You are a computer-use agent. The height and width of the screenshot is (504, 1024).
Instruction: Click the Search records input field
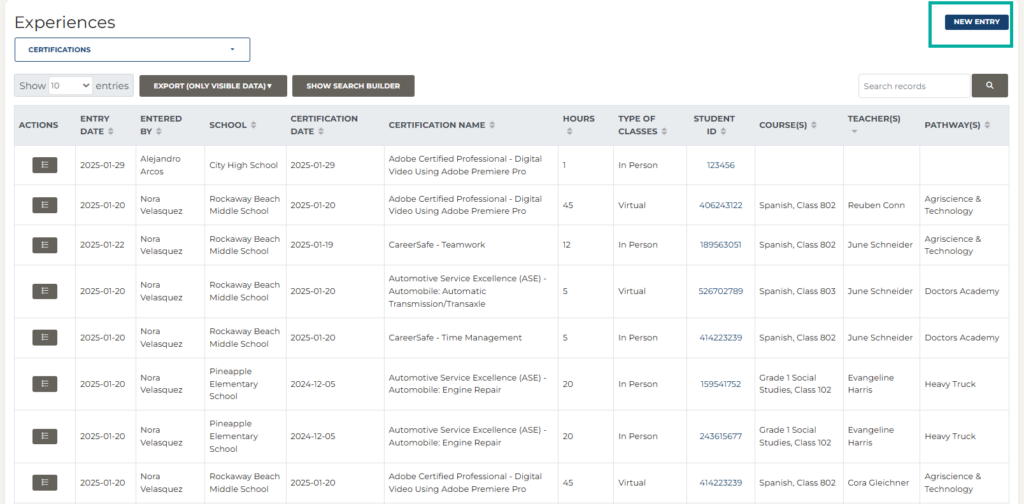[914, 86]
